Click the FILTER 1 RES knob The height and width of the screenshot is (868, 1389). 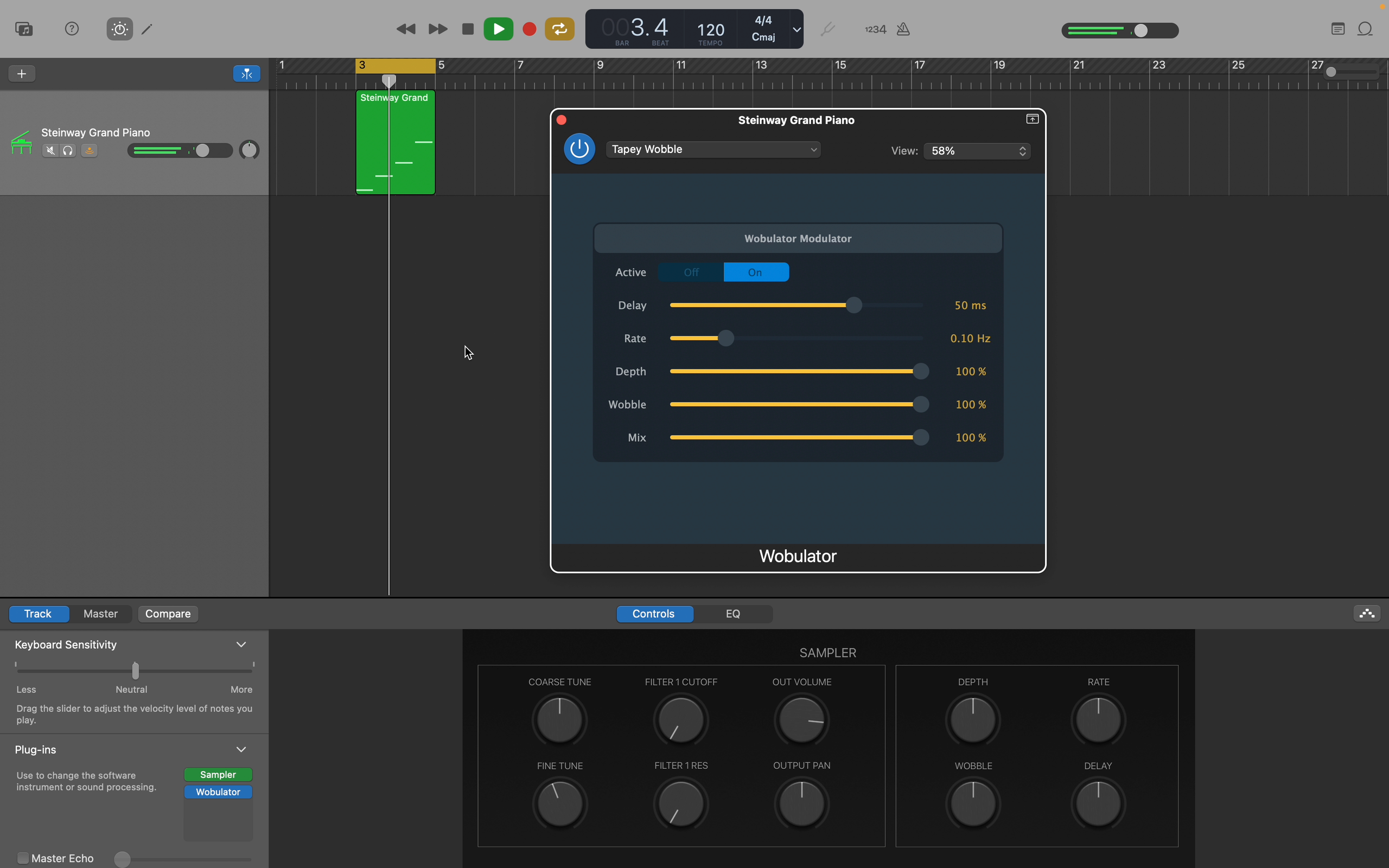(681, 803)
